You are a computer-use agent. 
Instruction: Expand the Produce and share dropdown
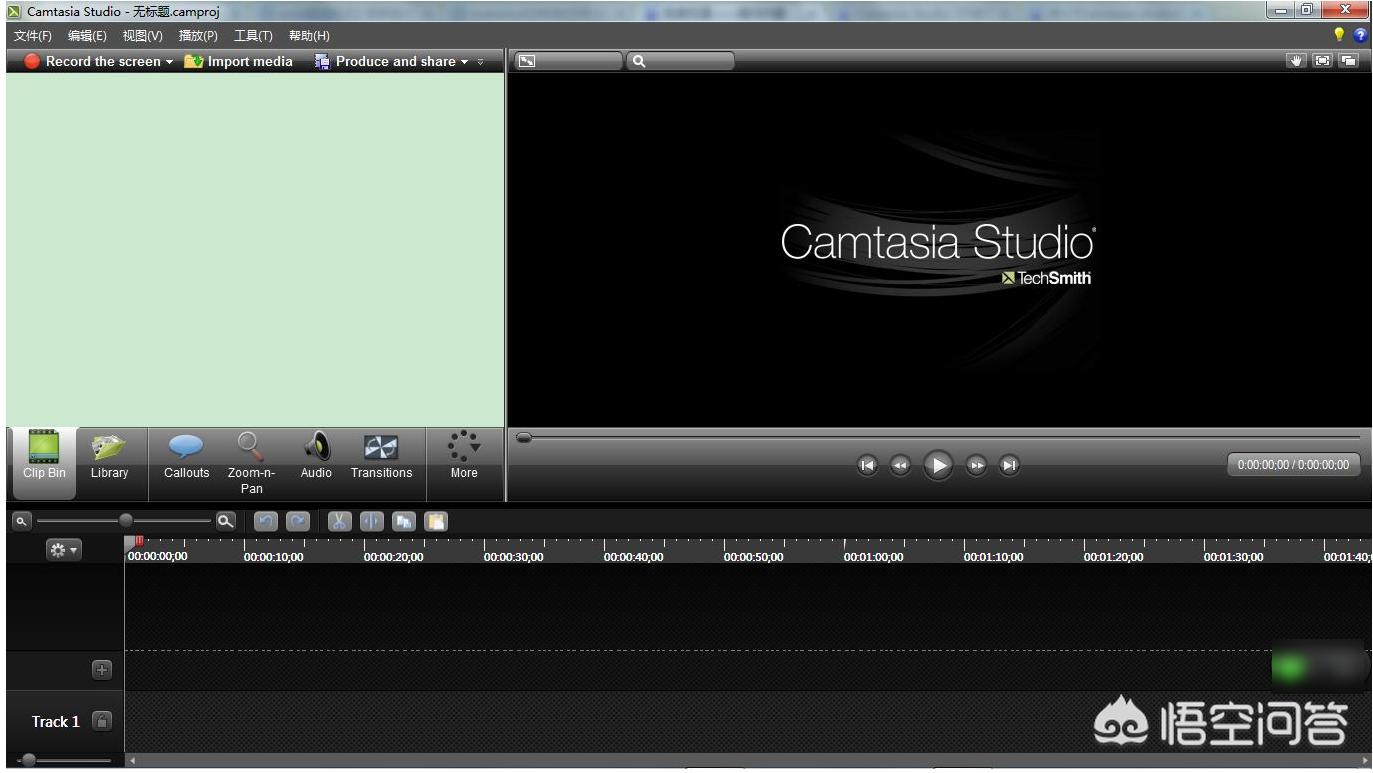point(464,62)
